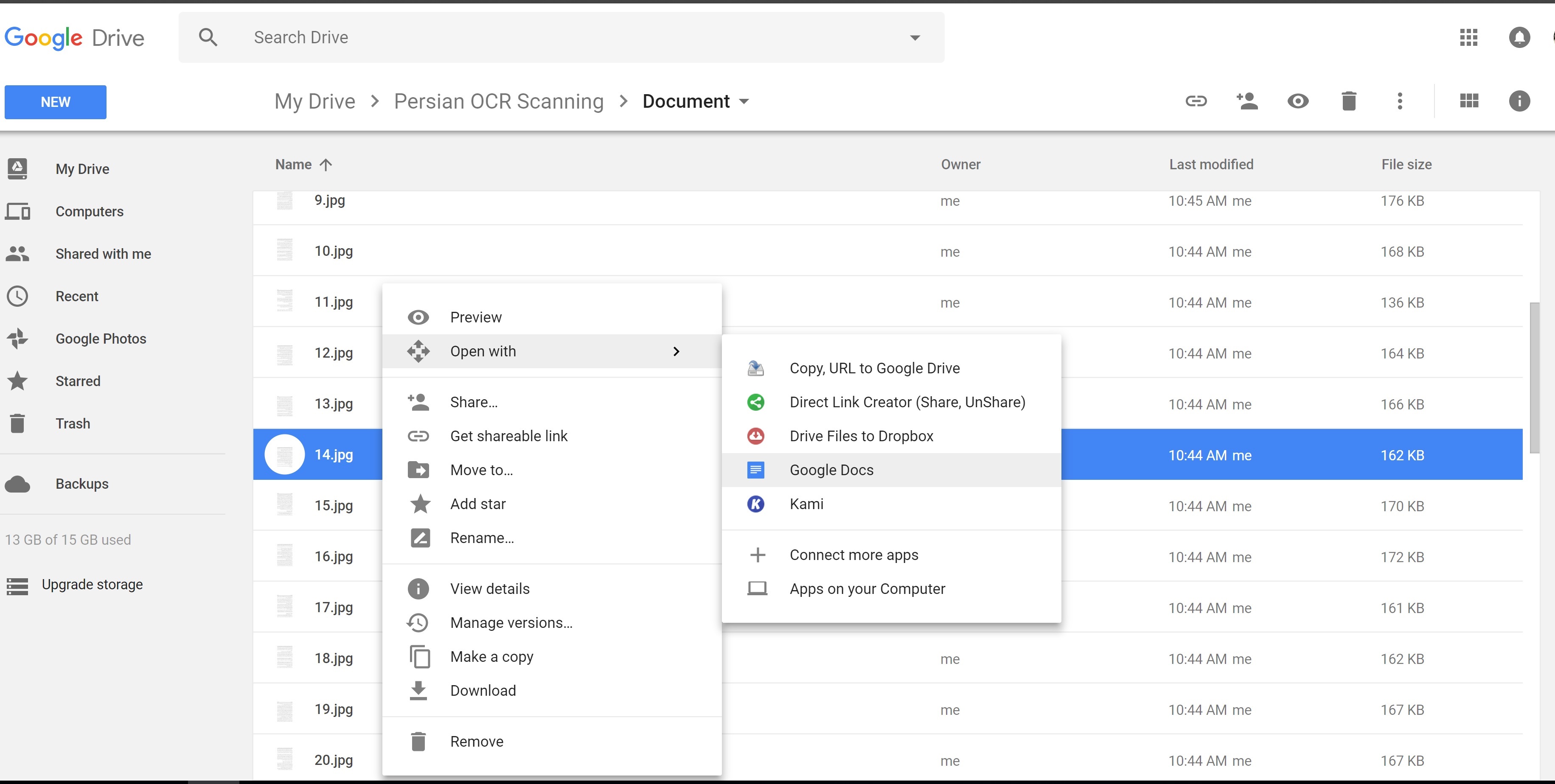Choose Download in context menu
The image size is (1555, 784).
point(552,690)
